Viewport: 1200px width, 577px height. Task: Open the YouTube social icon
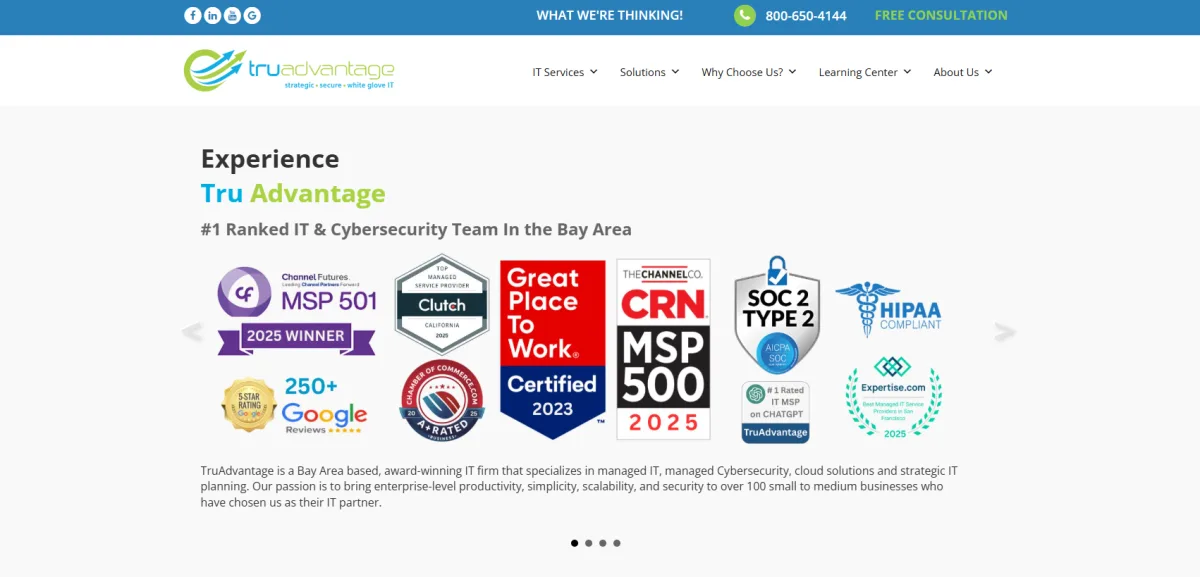coord(232,15)
